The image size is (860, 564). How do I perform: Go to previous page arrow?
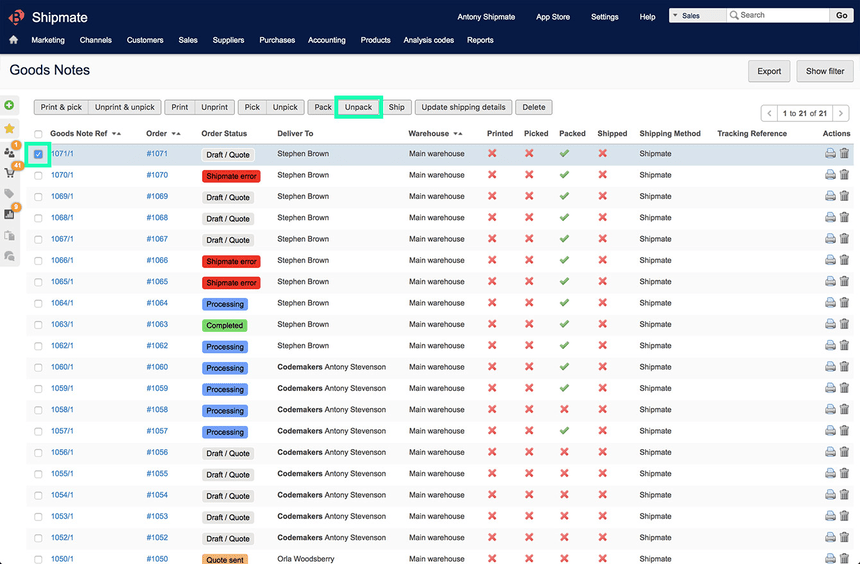770,114
